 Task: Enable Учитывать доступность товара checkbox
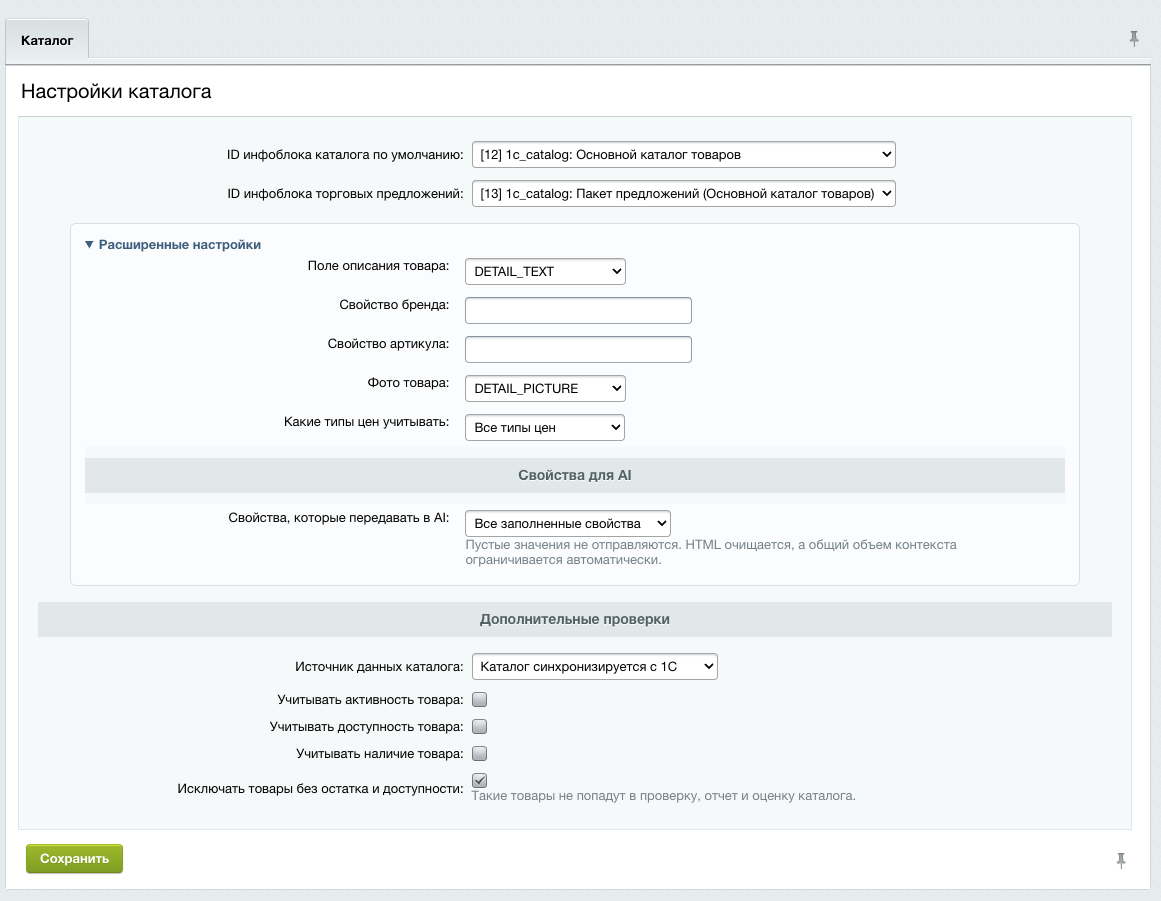(479, 726)
